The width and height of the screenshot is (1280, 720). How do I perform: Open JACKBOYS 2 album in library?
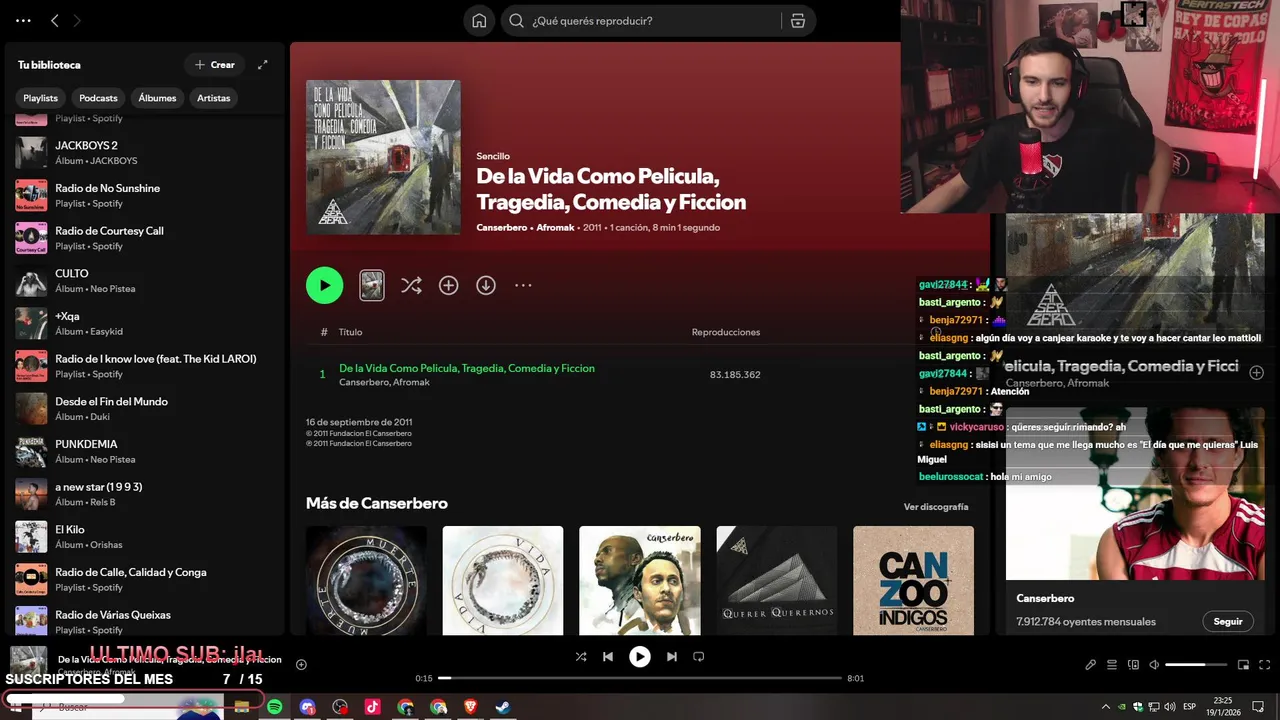coord(145,152)
